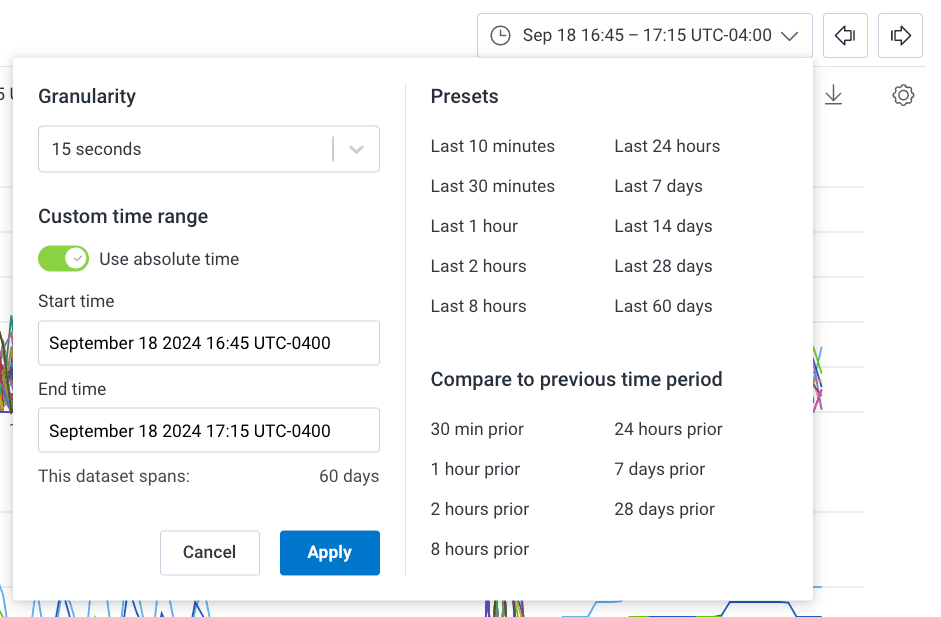Expand the time range selector dropdown
941x617 pixels.
789,36
